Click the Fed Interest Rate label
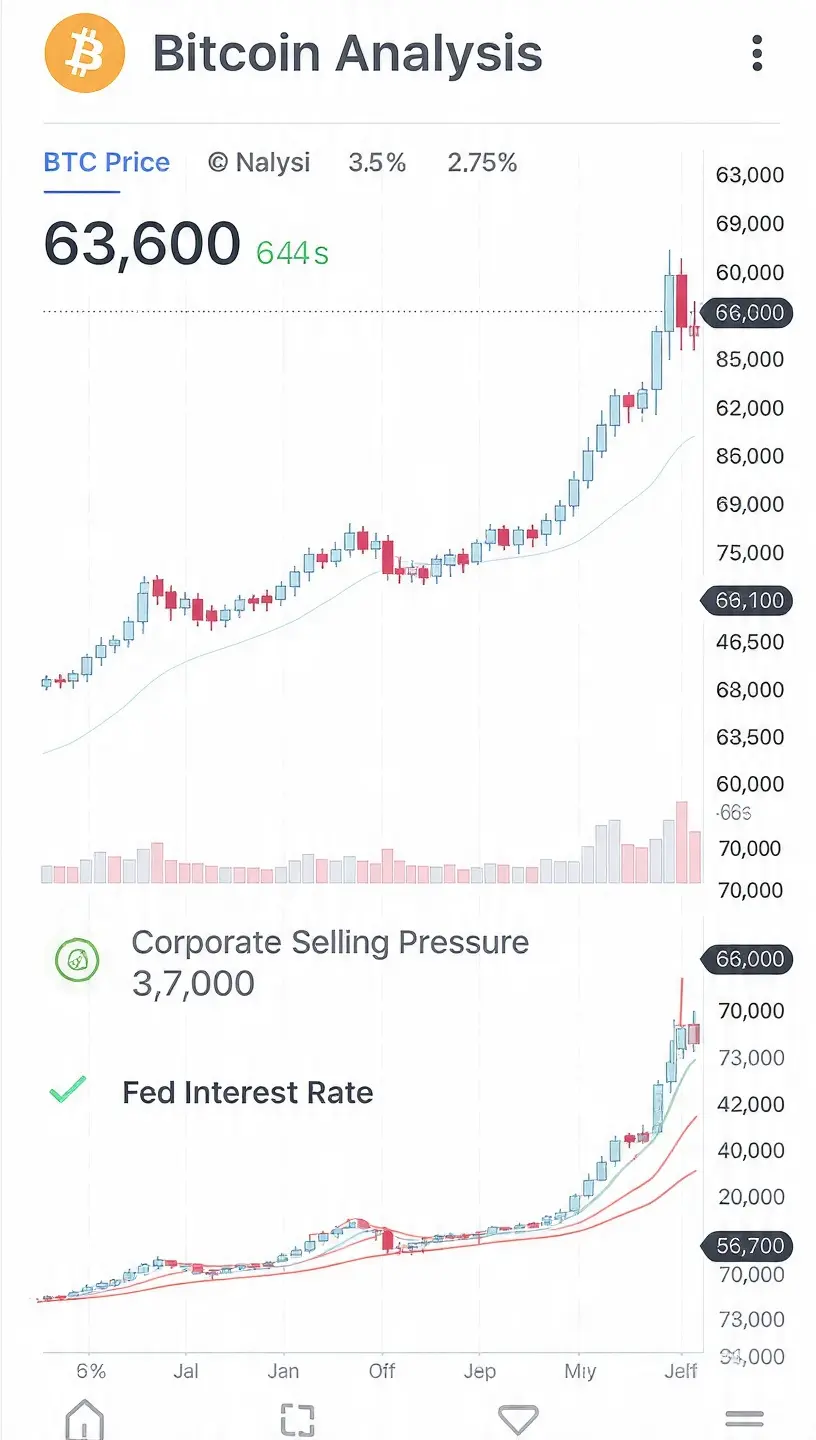 click(x=248, y=1092)
